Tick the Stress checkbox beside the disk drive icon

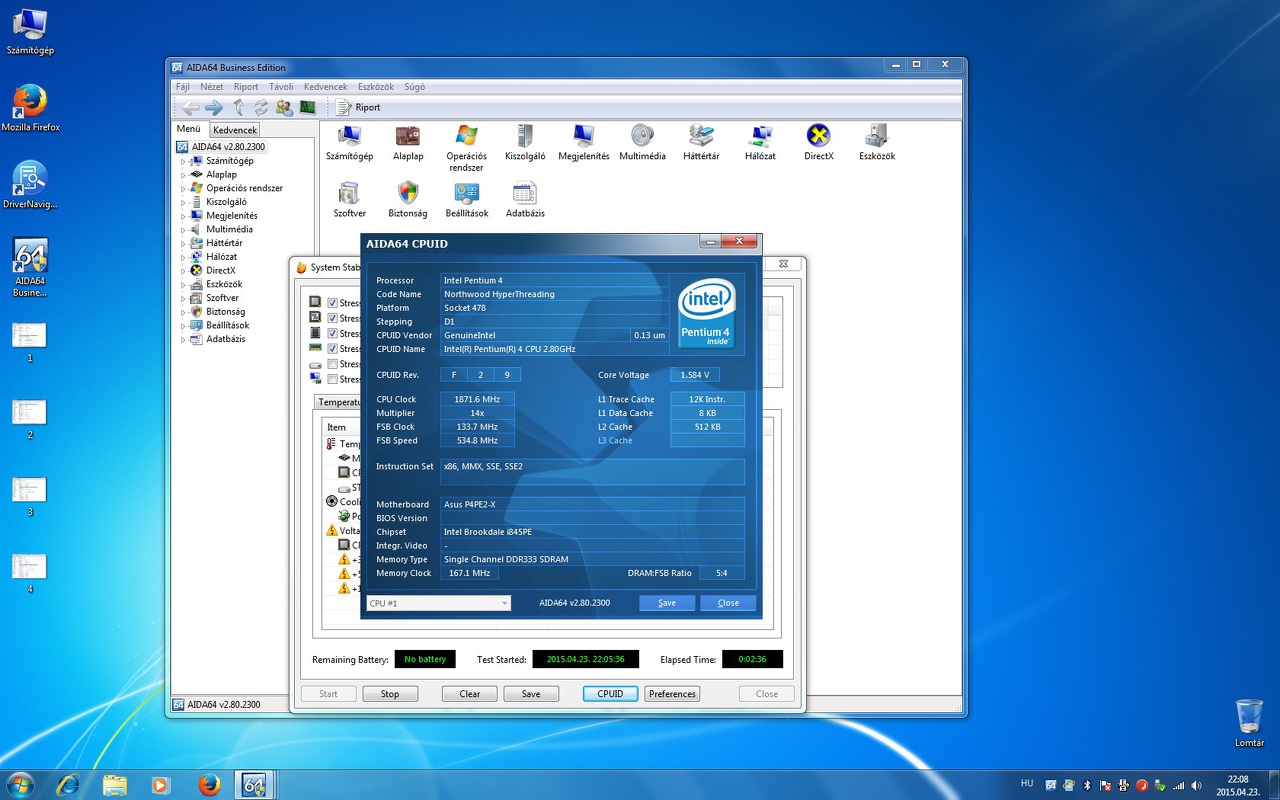tap(333, 364)
